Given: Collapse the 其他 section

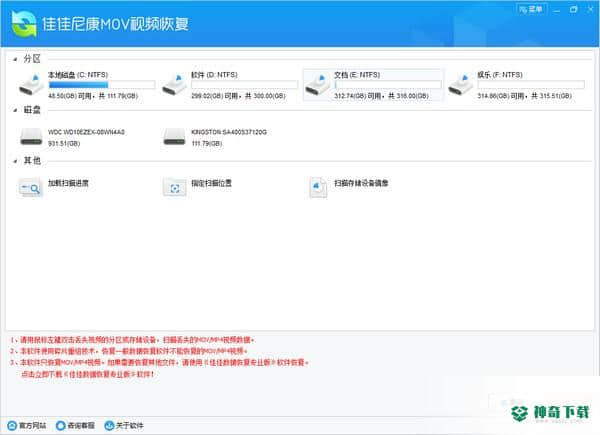Looking at the screenshot, I should (15, 161).
